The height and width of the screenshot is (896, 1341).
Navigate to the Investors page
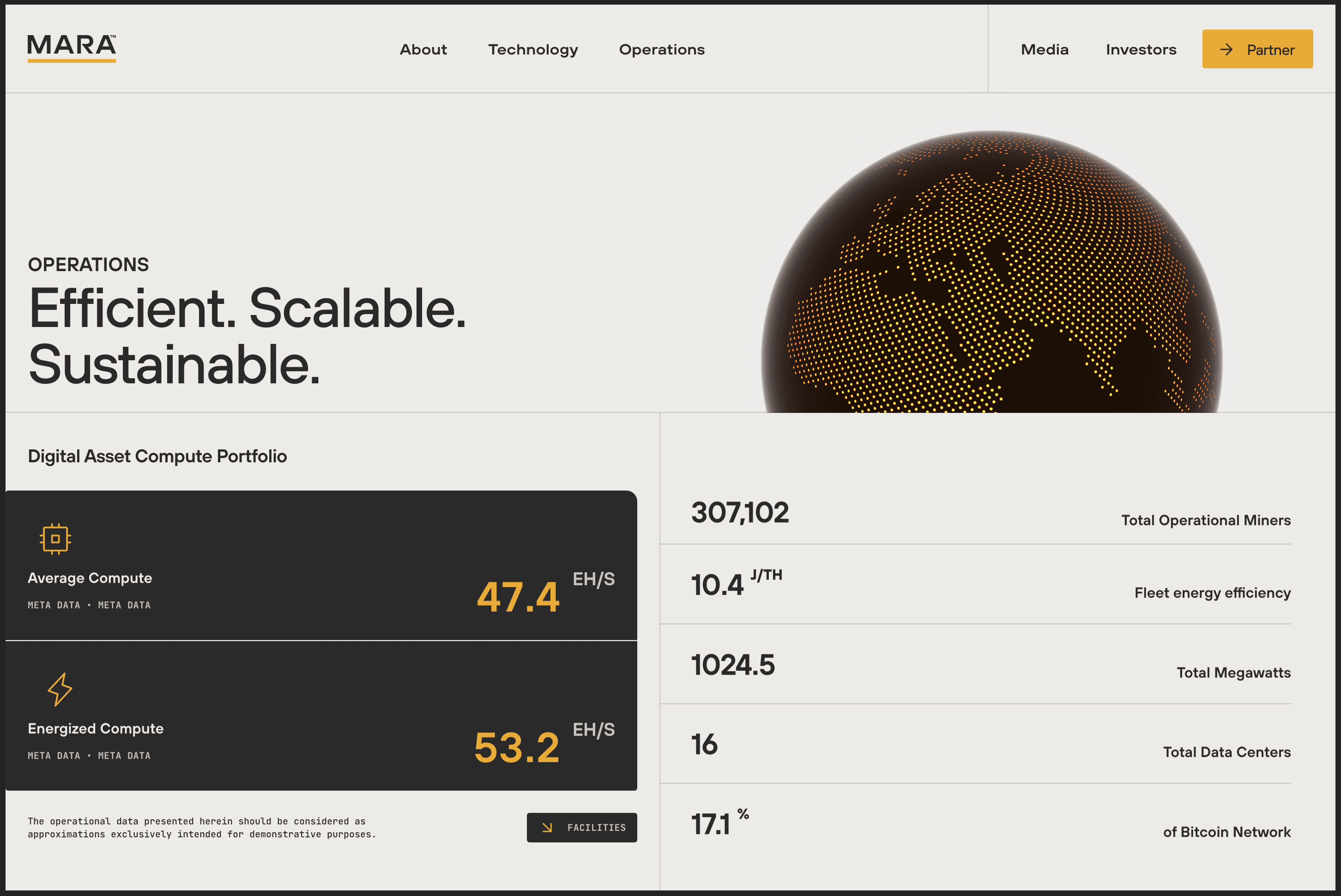click(x=1141, y=50)
